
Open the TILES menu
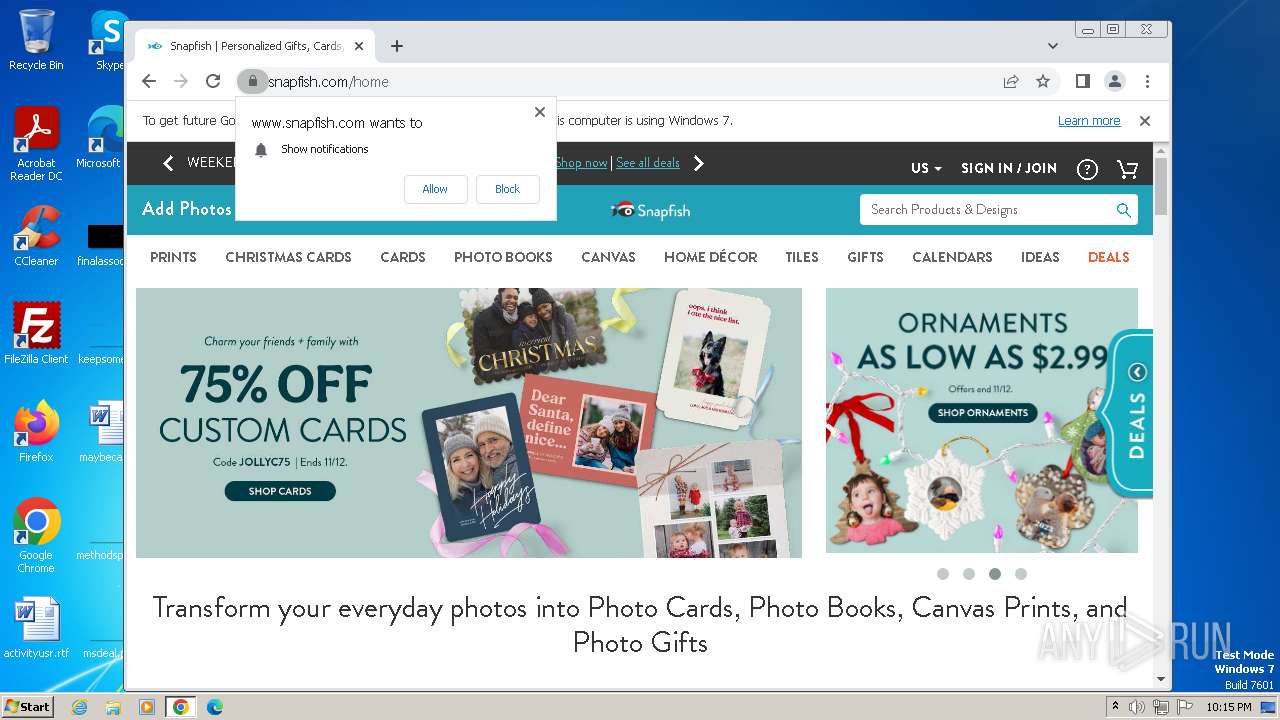click(x=802, y=257)
